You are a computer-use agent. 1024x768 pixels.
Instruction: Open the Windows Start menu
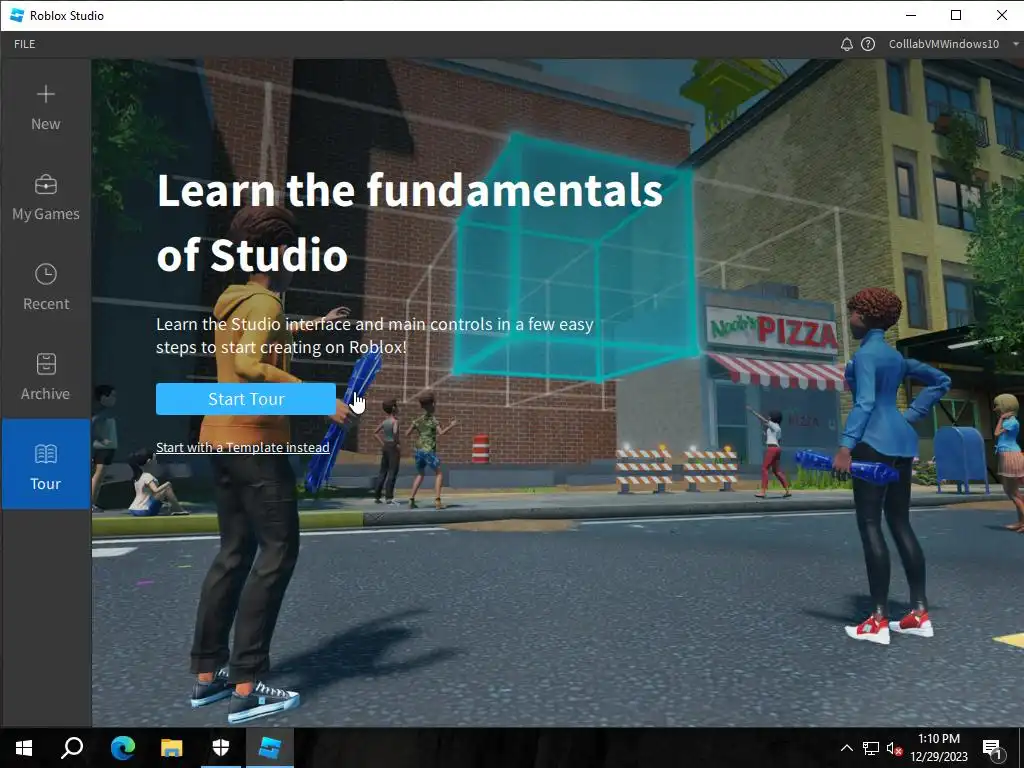click(x=24, y=748)
